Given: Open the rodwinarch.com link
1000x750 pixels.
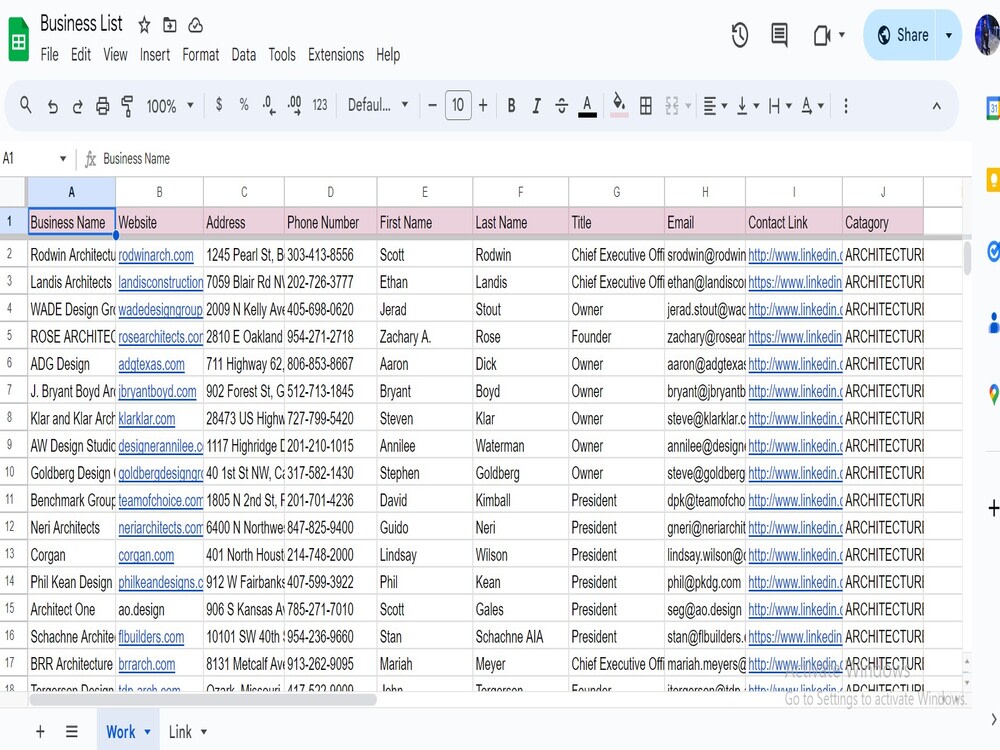Looking at the screenshot, I should [158, 254].
